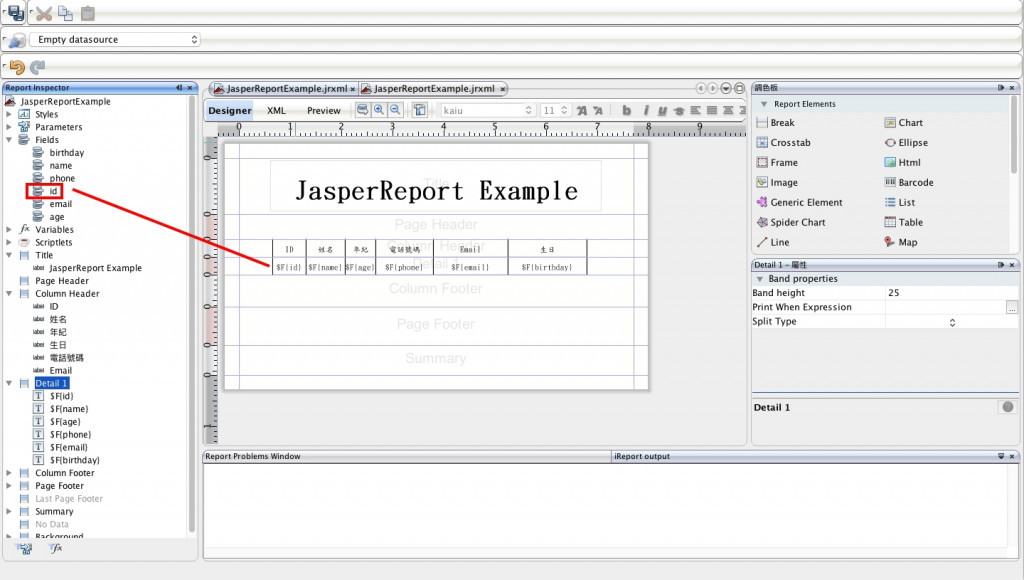The height and width of the screenshot is (580, 1024).
Task: Toggle bold formatting button
Action: (627, 110)
